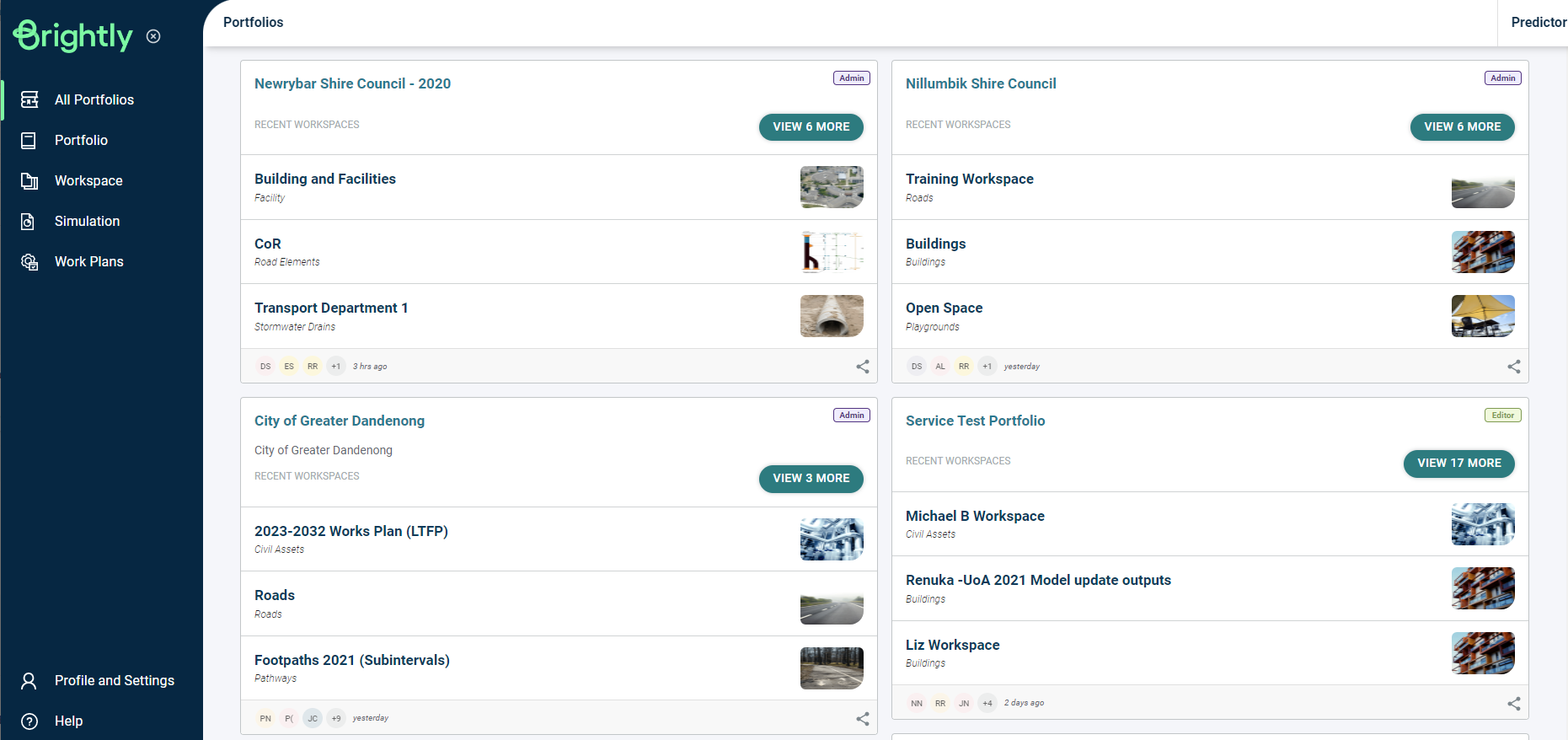Click the All Portfolios sidebar icon

coord(29,99)
